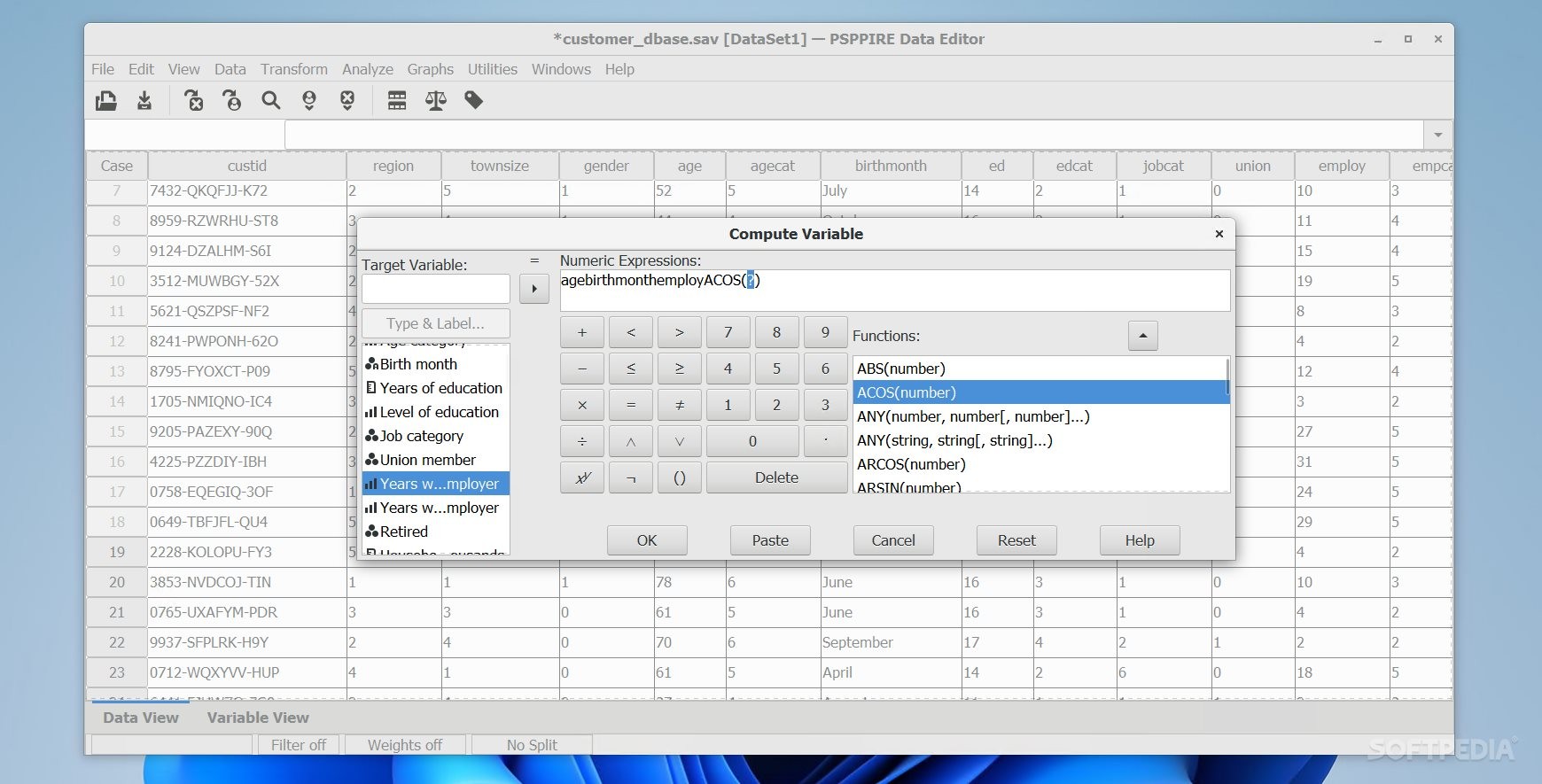This screenshot has height=784, width=1542.
Task: Select the Union member variable
Action: [435, 460]
